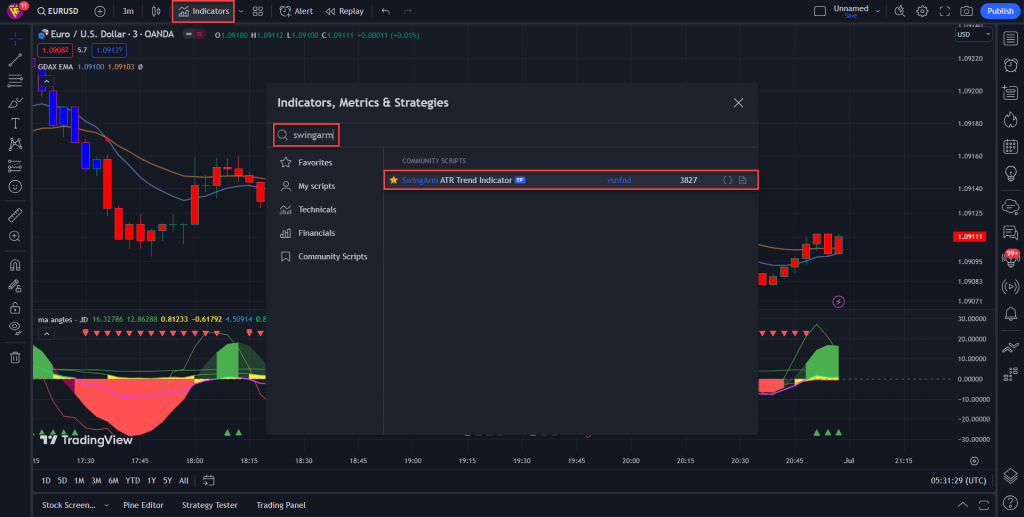The height and width of the screenshot is (517, 1024).
Task: Open the Help Center question mark icon
Action: (1010, 503)
